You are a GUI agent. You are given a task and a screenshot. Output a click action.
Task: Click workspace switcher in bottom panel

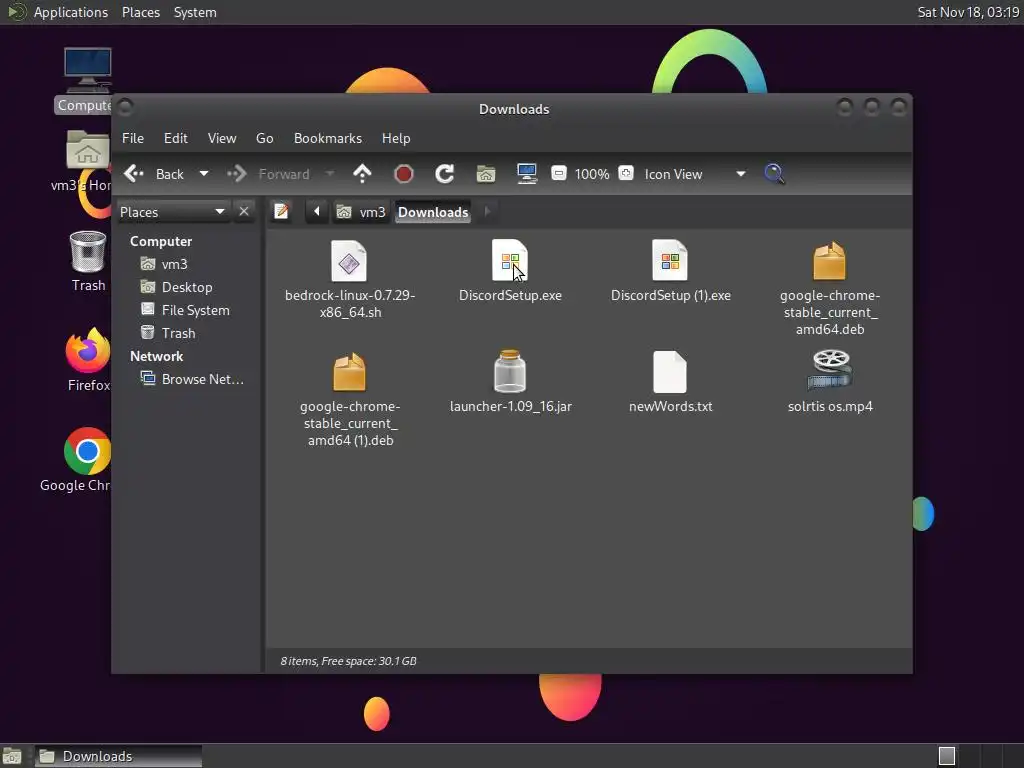point(979,756)
